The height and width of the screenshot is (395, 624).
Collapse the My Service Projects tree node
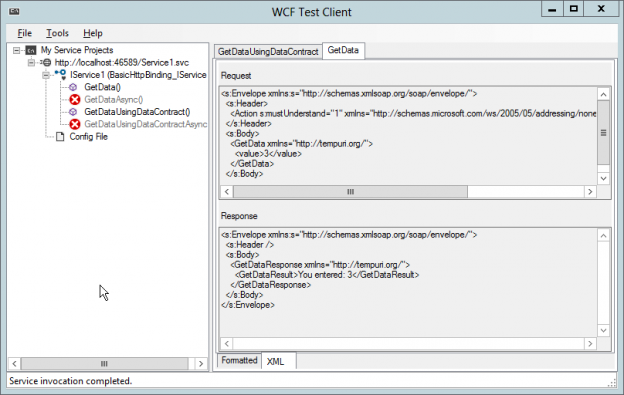(x=16, y=50)
